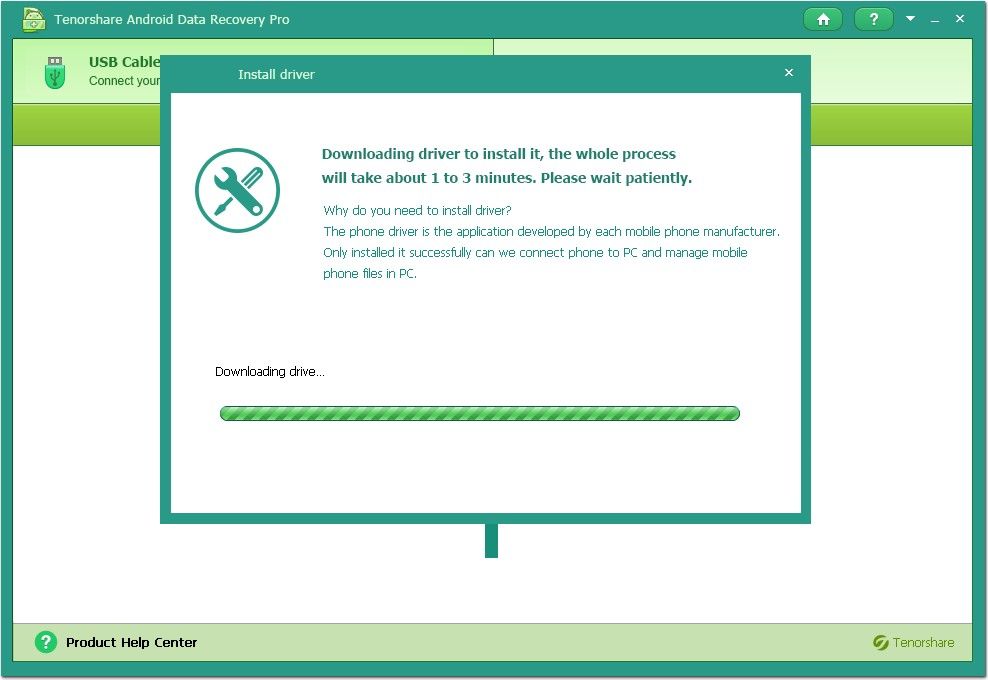Click the green USB plug icon
Viewport: 988px width, 680px height.
coord(54,72)
